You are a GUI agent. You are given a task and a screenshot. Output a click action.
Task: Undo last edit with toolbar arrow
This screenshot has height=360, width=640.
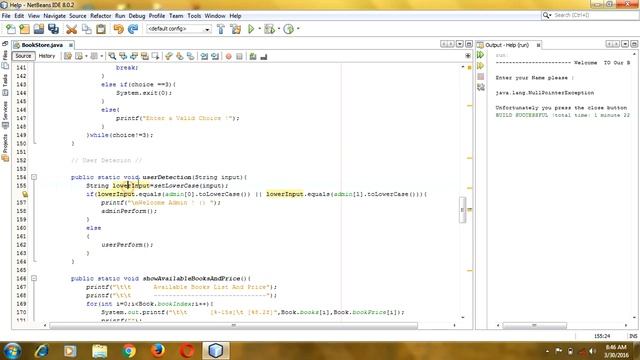pyautogui.click(x=118, y=29)
